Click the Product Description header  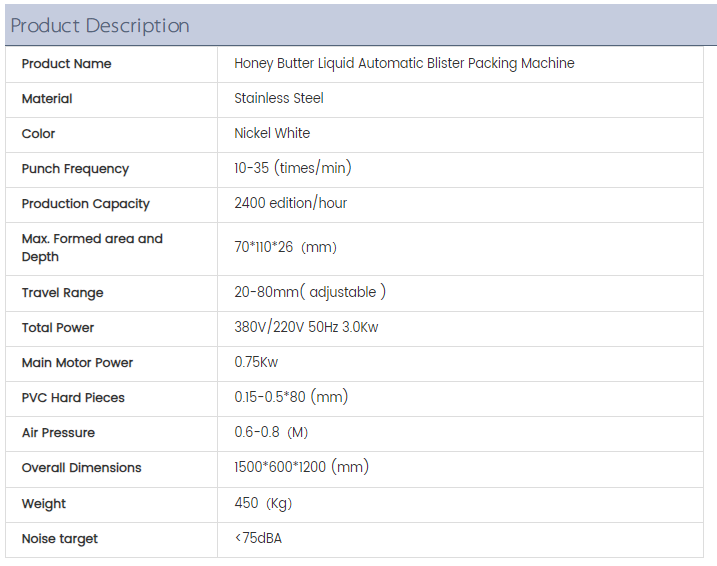tap(100, 26)
